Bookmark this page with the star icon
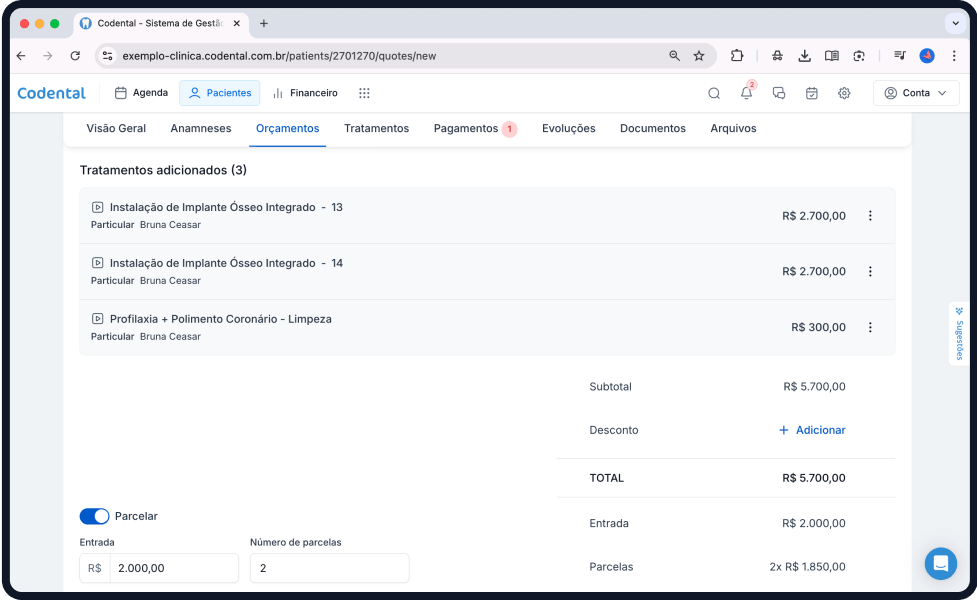 699,56
